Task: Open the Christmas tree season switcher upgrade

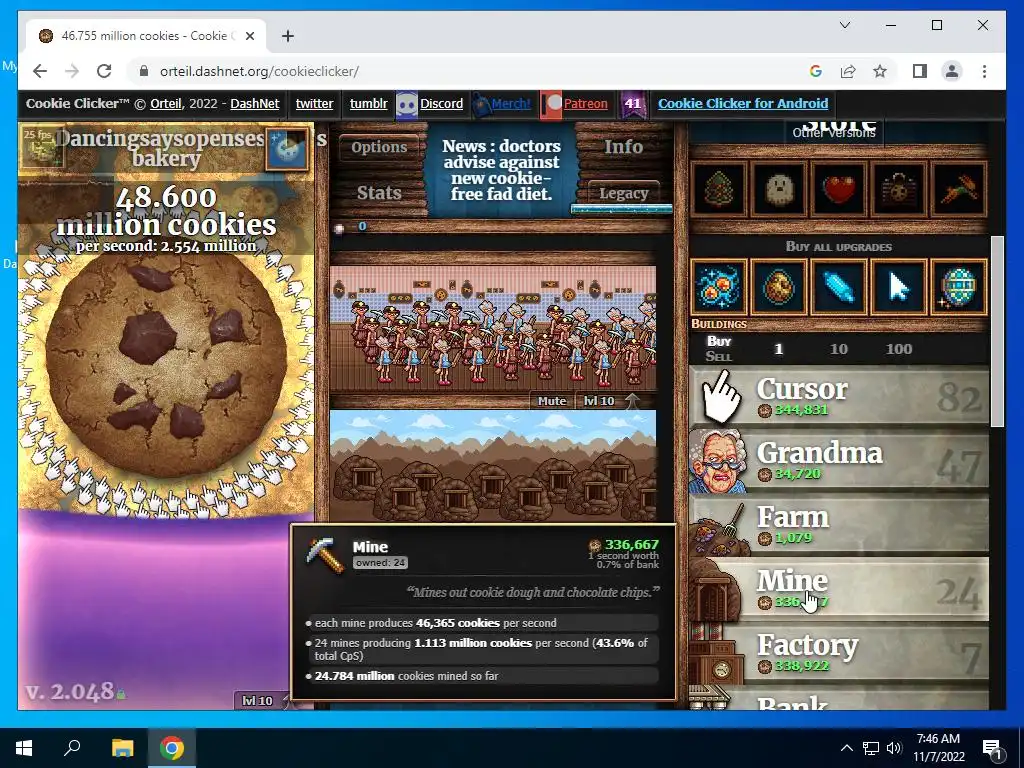Action: (x=718, y=189)
